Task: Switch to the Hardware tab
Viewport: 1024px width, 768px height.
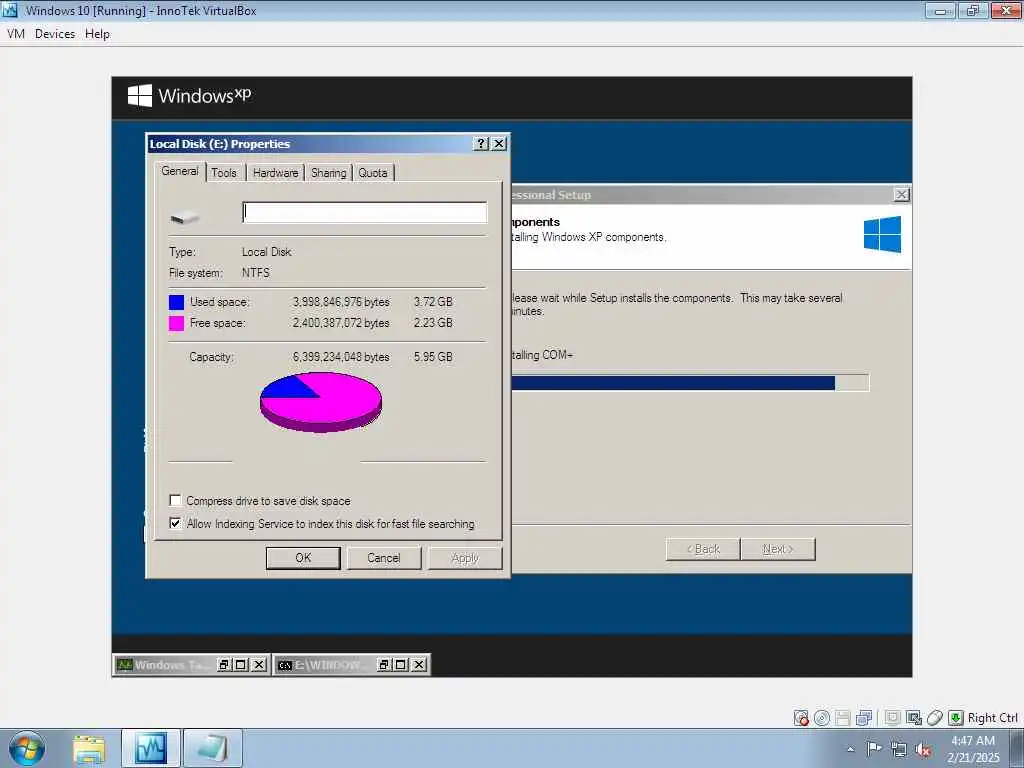Action: [x=276, y=173]
